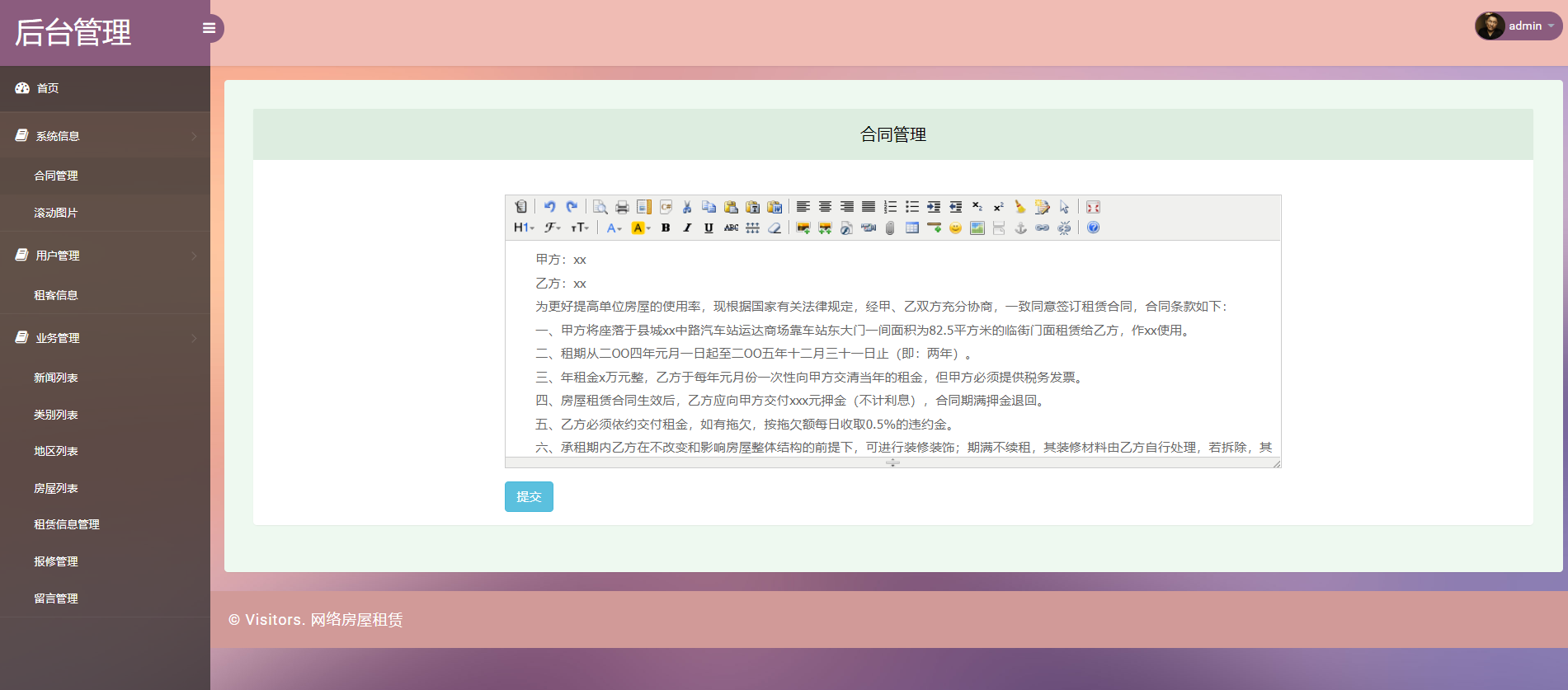
Task: Collapse the 用户管理 sidebar section
Action: click(105, 256)
